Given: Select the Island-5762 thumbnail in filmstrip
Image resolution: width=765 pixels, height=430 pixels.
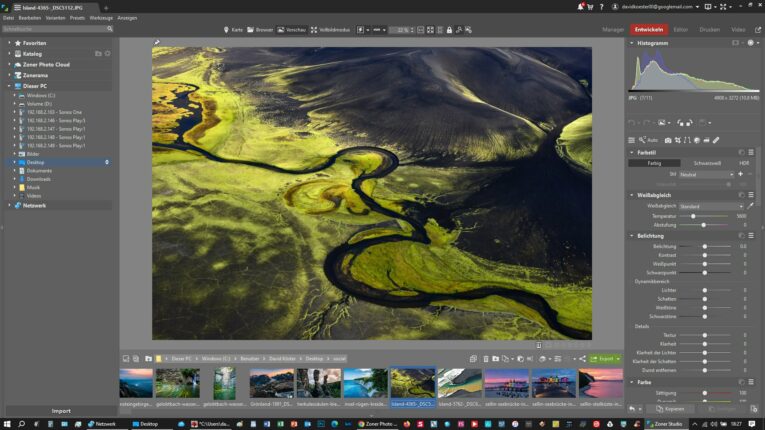Looking at the screenshot, I should 459,383.
